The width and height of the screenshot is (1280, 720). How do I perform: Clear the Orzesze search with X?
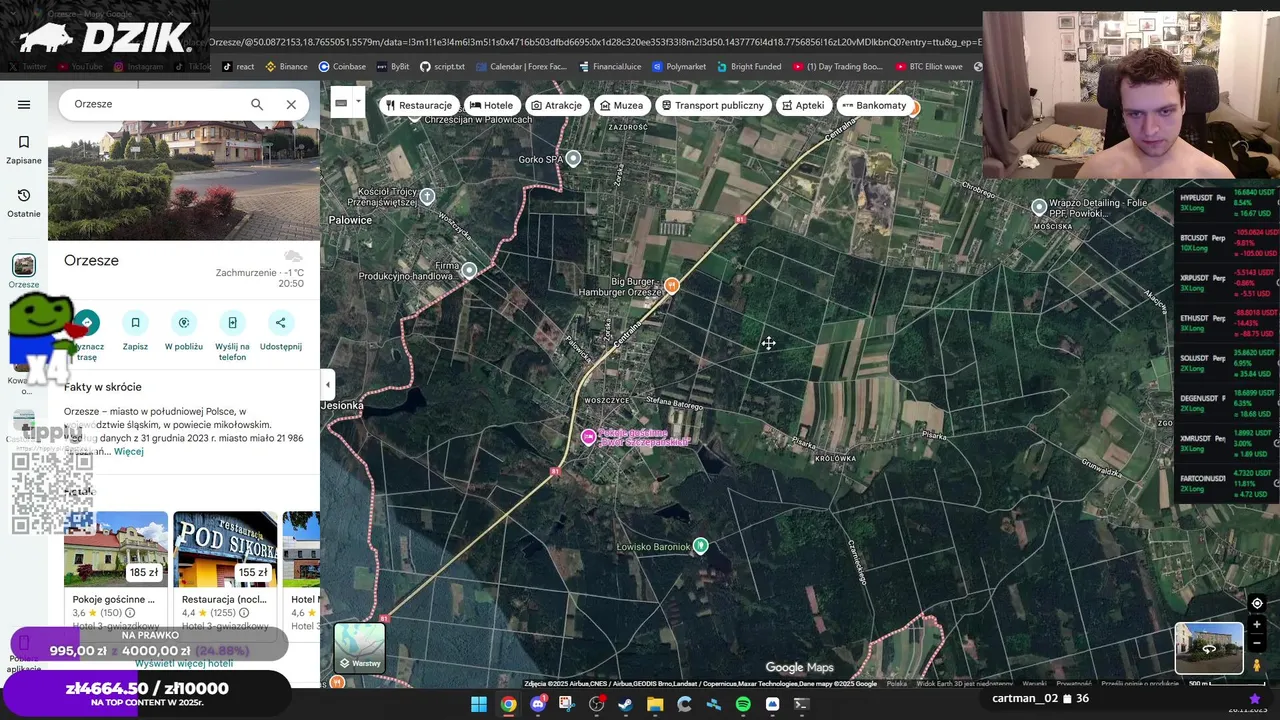(x=291, y=104)
